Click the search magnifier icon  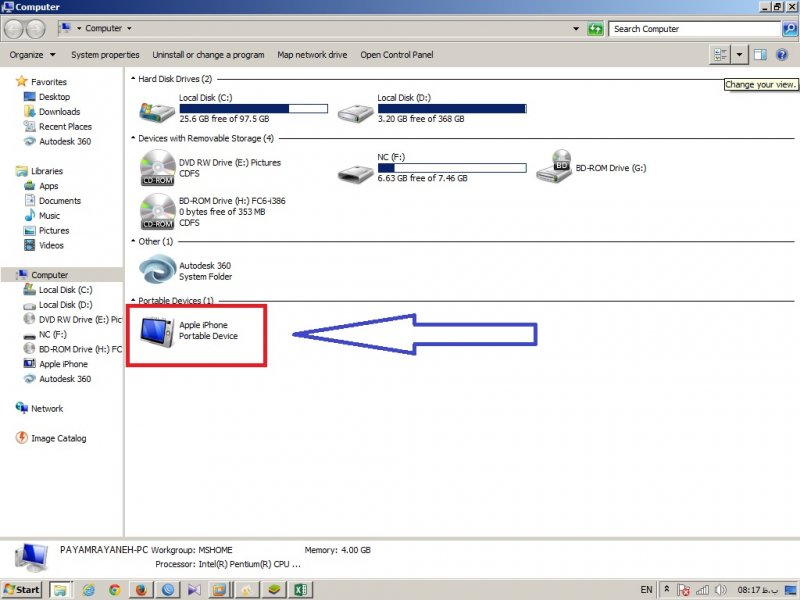tap(789, 29)
